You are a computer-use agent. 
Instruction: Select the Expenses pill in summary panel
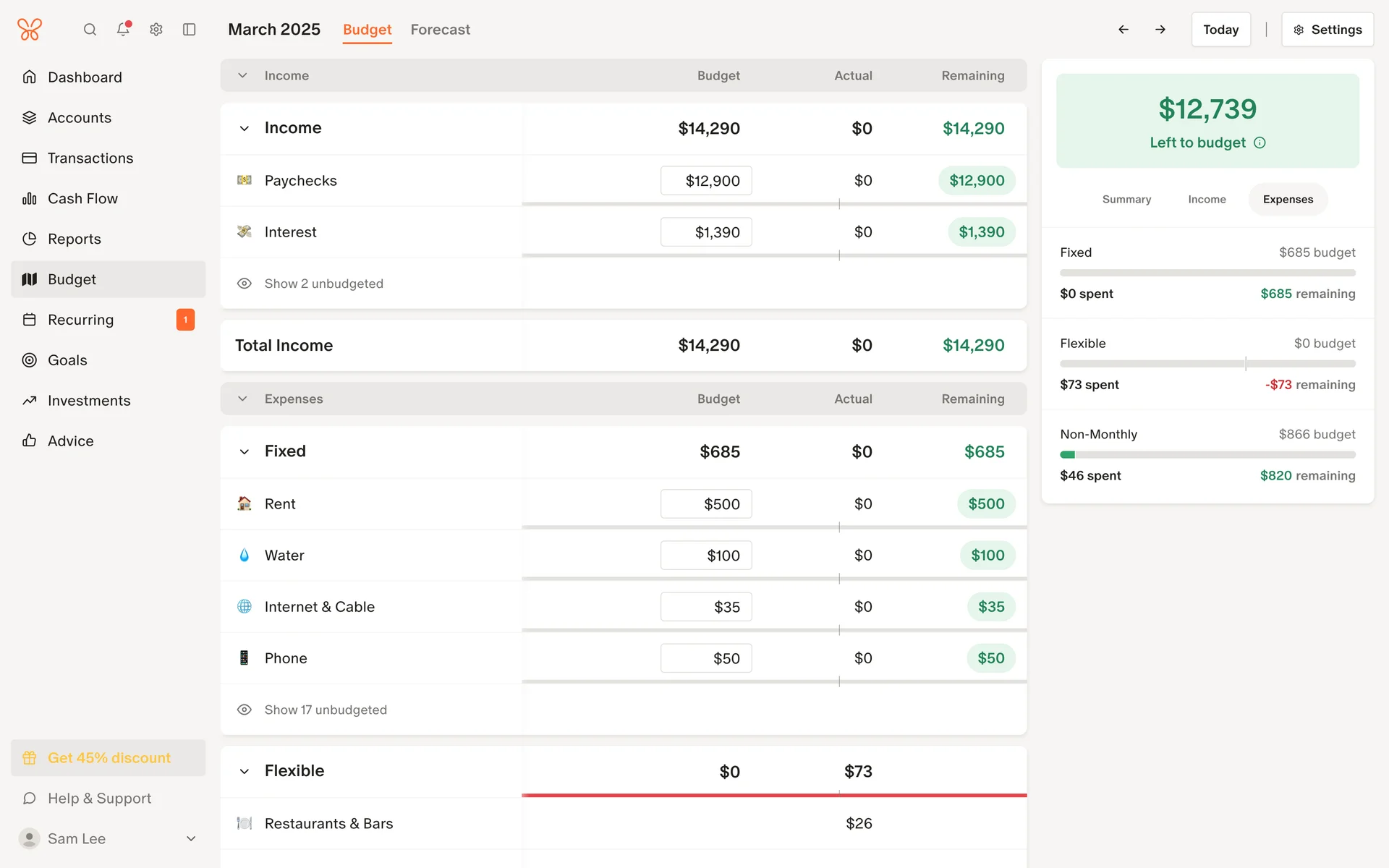(1288, 200)
